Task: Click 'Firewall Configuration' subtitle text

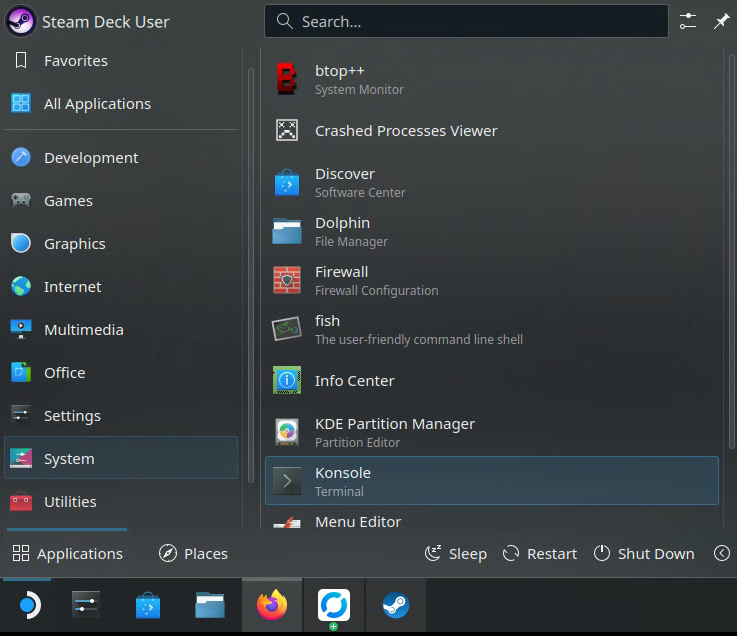Action: (376, 291)
